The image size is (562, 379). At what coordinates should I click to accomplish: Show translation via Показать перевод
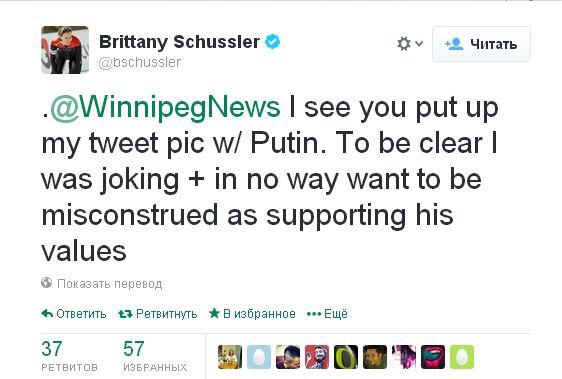tap(110, 284)
